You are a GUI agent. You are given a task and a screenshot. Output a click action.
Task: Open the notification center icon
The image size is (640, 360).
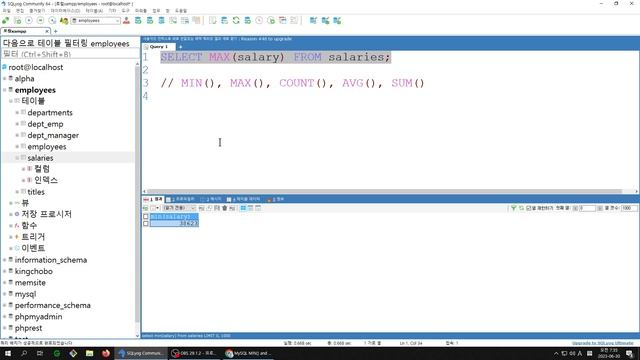[x=630, y=353]
